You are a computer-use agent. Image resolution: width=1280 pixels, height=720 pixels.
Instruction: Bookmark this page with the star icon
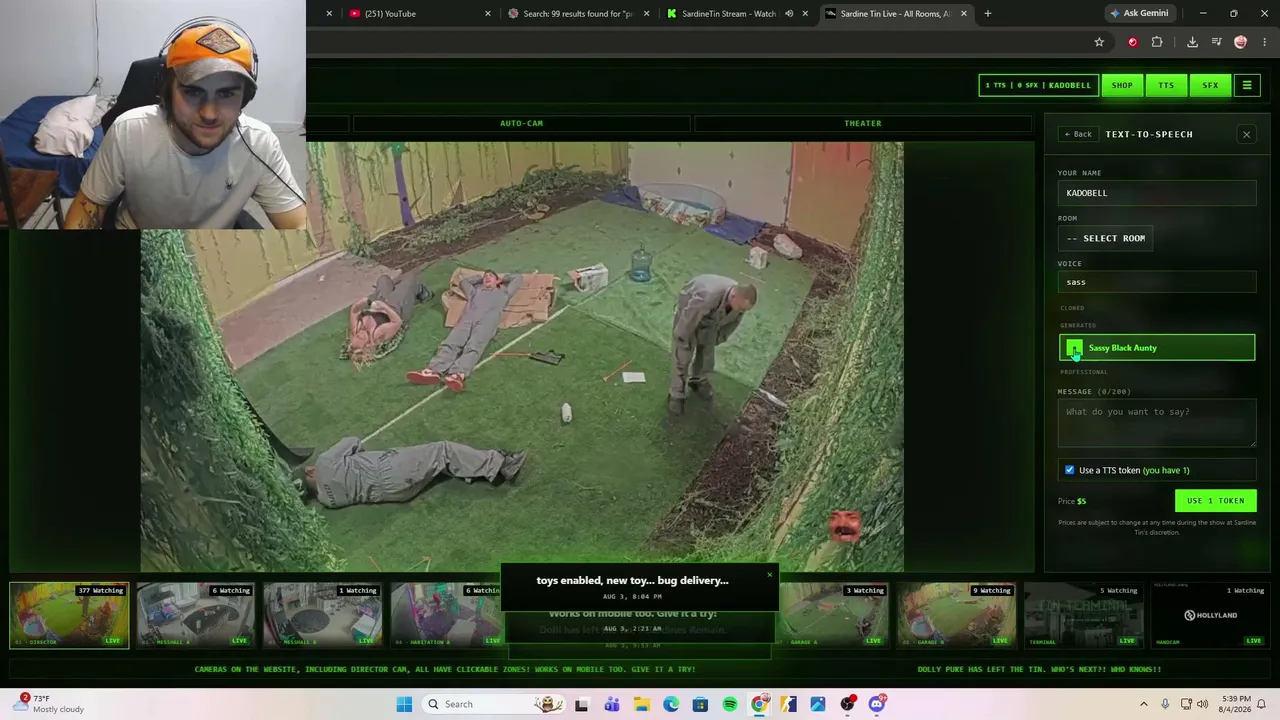coord(1099,42)
